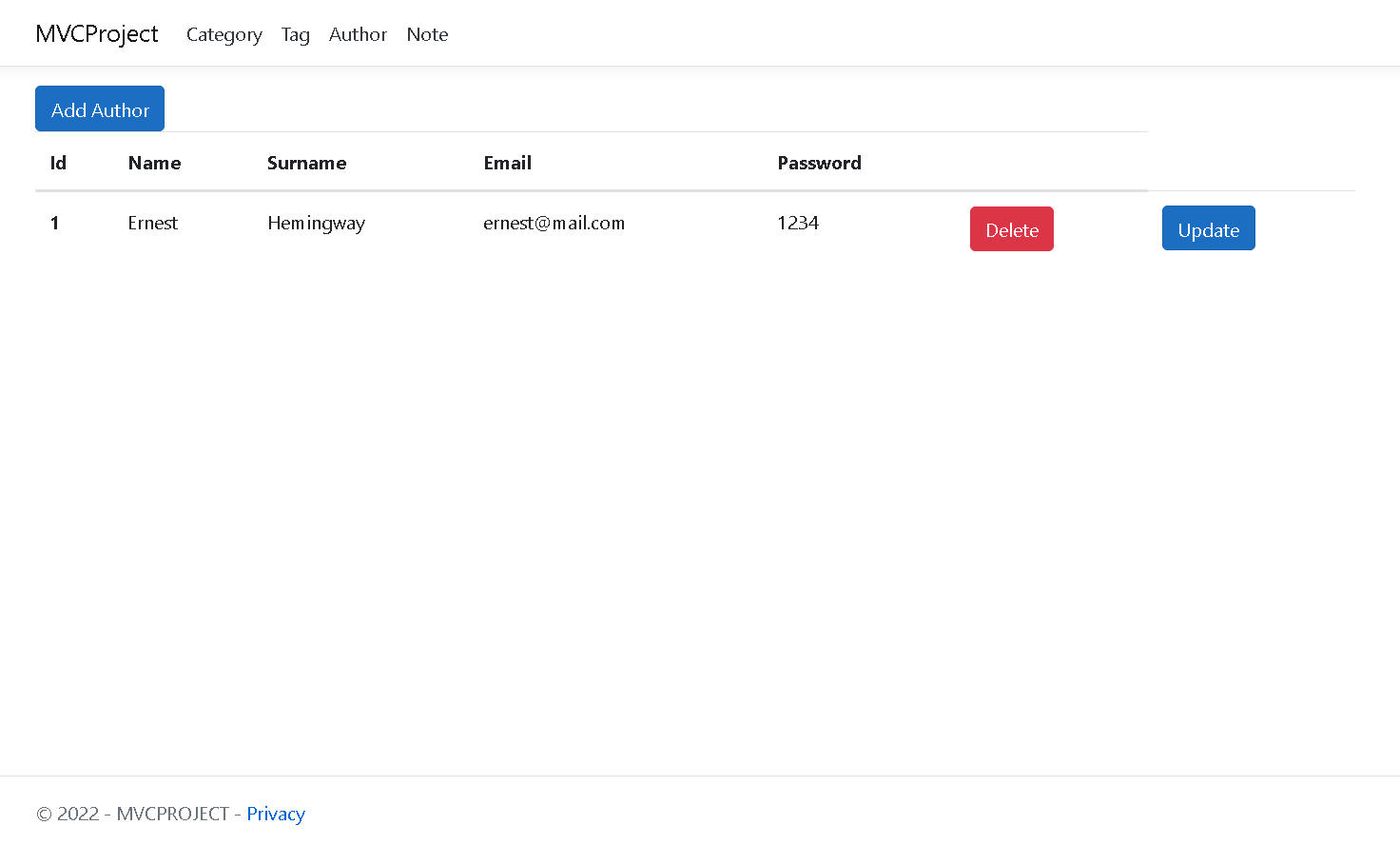This screenshot has height=845, width=1400.
Task: Navigate to the Author section
Action: click(358, 34)
